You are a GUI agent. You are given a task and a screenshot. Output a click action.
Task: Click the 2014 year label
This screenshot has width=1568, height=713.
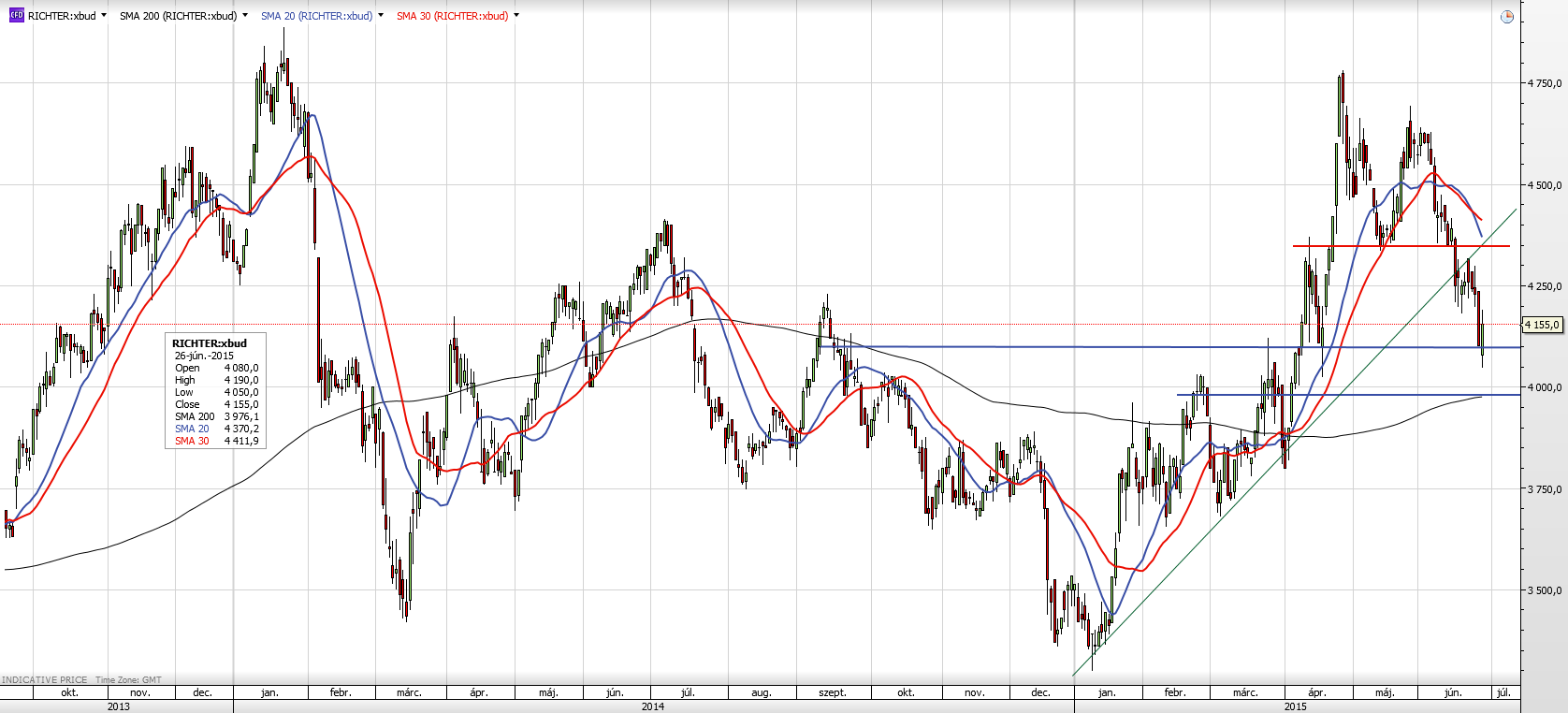tap(653, 706)
